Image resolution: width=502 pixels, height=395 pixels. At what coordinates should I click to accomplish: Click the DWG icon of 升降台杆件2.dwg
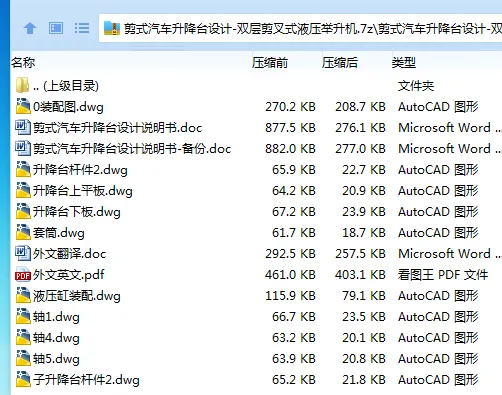click(23, 169)
